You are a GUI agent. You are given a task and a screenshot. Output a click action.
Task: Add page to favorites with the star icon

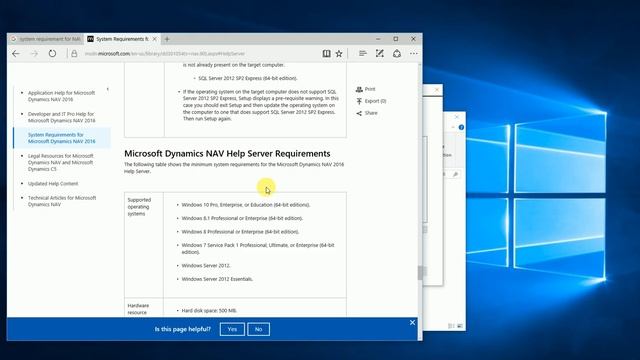[339, 53]
